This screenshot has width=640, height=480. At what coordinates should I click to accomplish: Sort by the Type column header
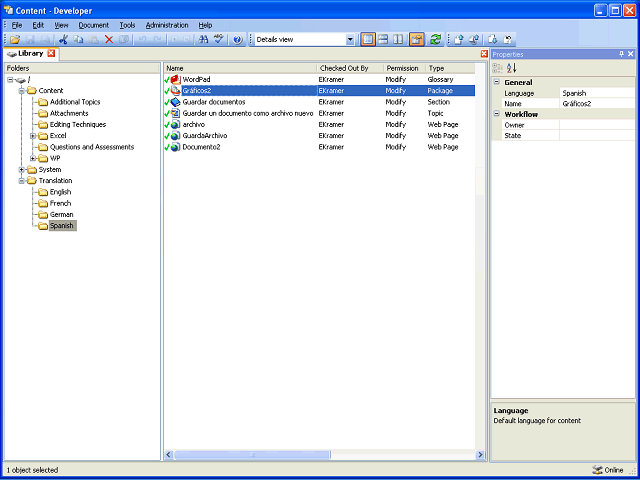point(450,68)
